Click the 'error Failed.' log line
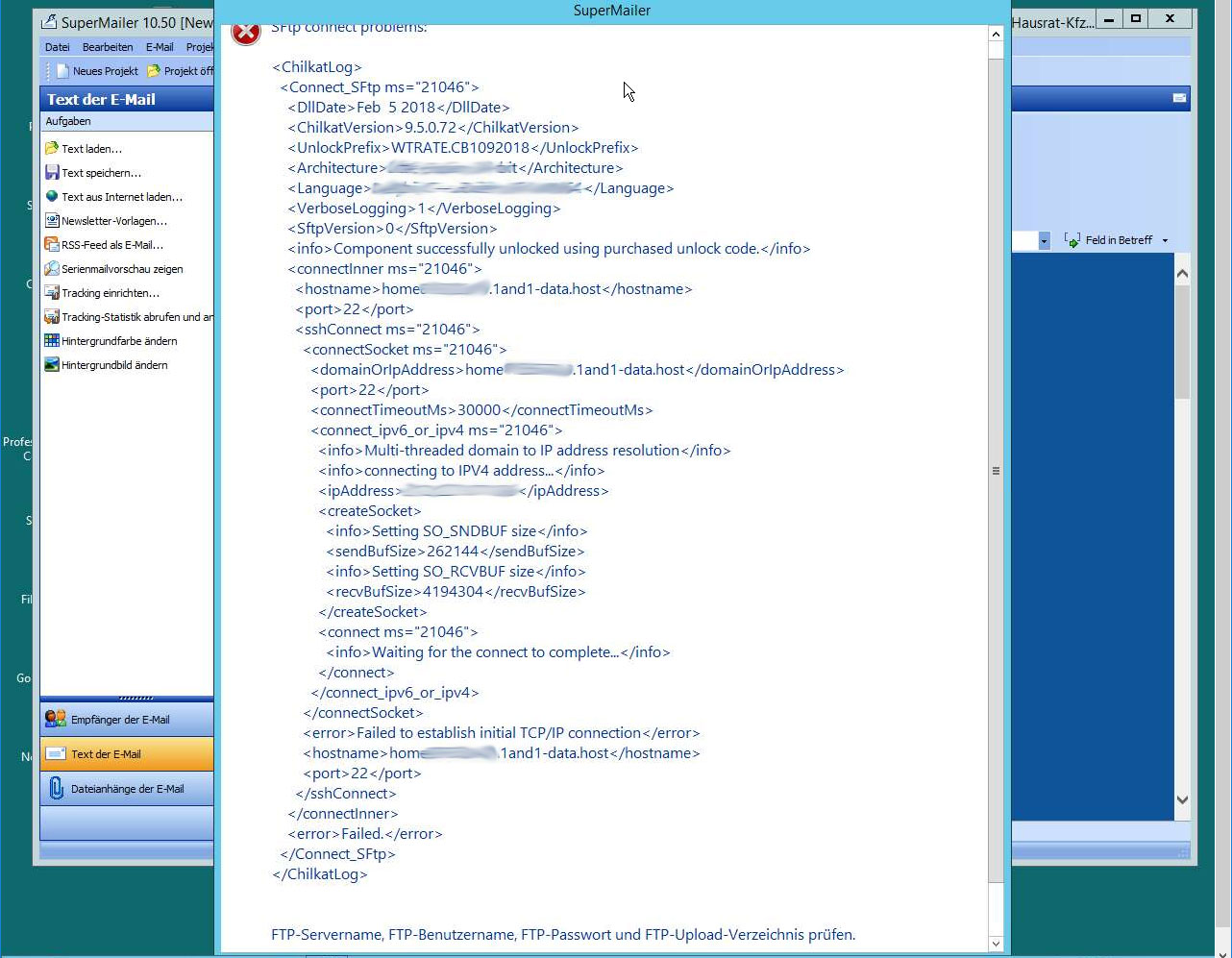 [x=365, y=834]
